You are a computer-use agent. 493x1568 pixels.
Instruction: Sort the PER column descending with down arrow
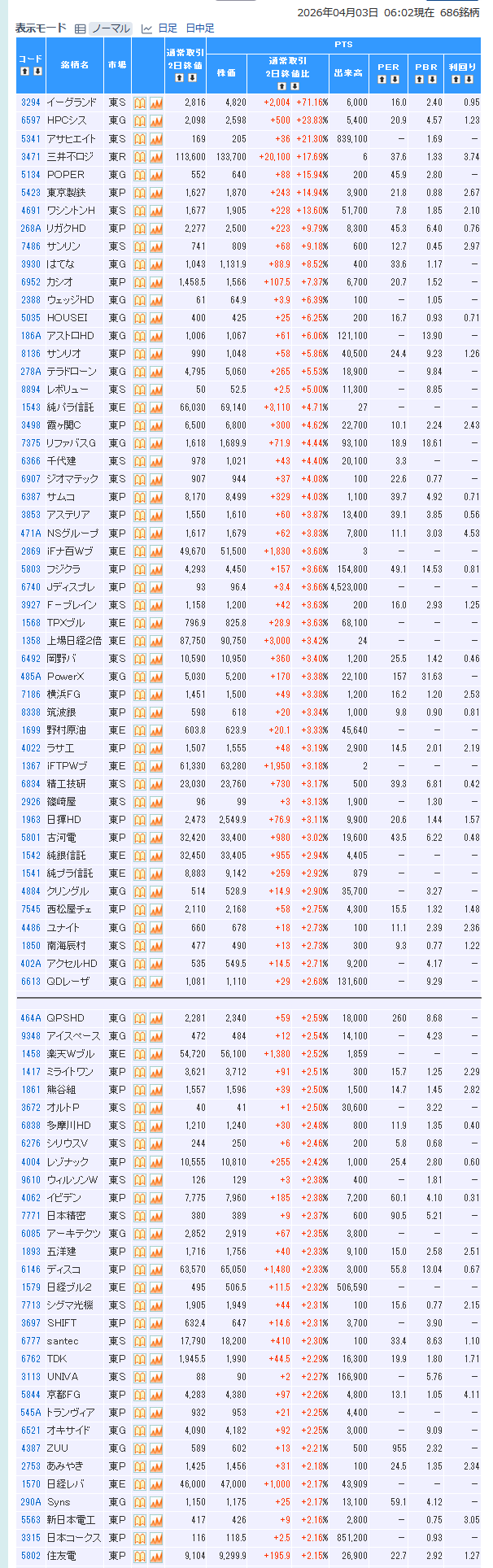coord(395,79)
